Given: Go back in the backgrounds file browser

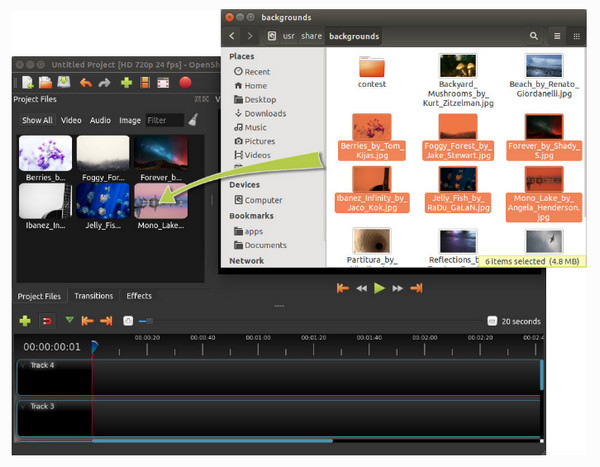Looking at the screenshot, I should tap(232, 36).
